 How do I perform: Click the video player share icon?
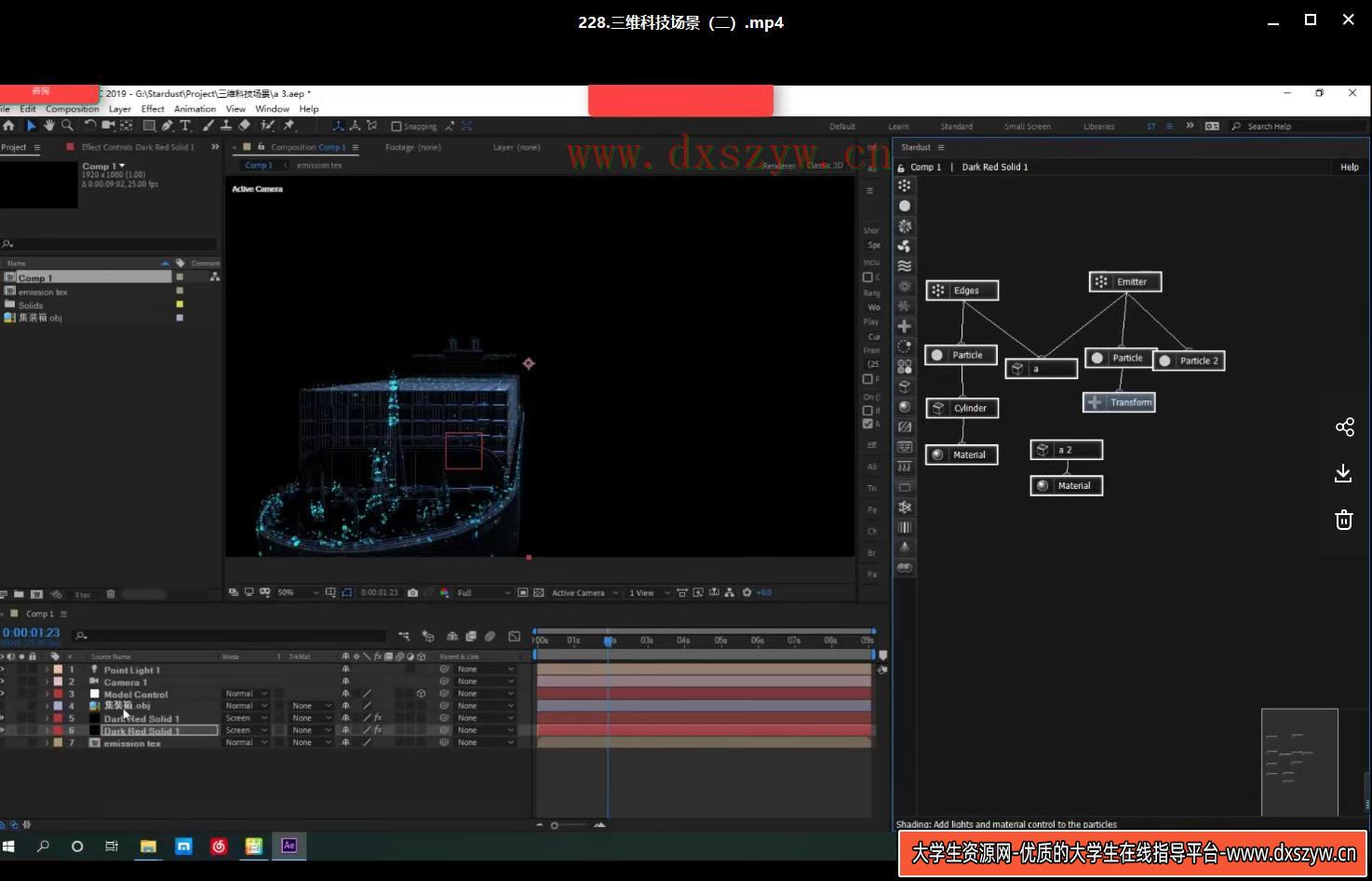tap(1344, 427)
